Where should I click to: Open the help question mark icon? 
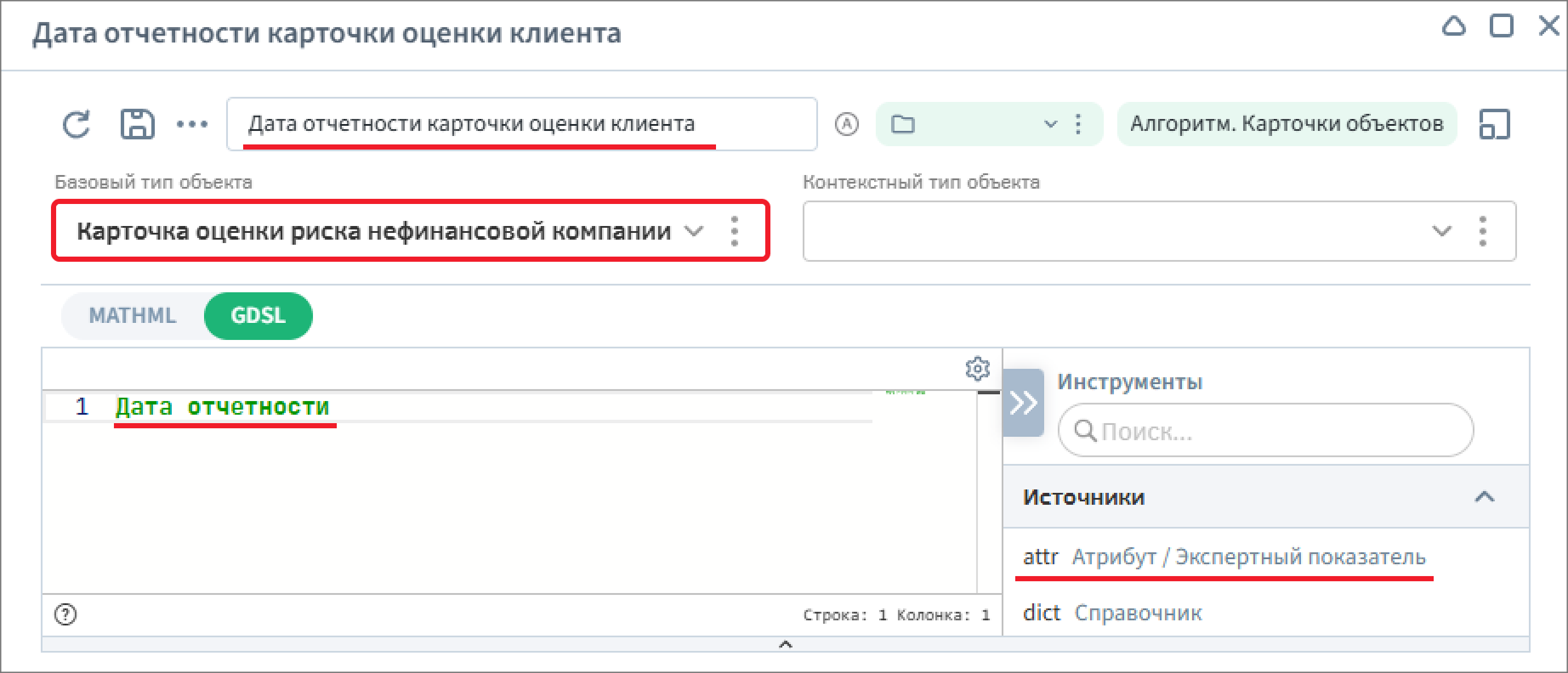tap(65, 614)
